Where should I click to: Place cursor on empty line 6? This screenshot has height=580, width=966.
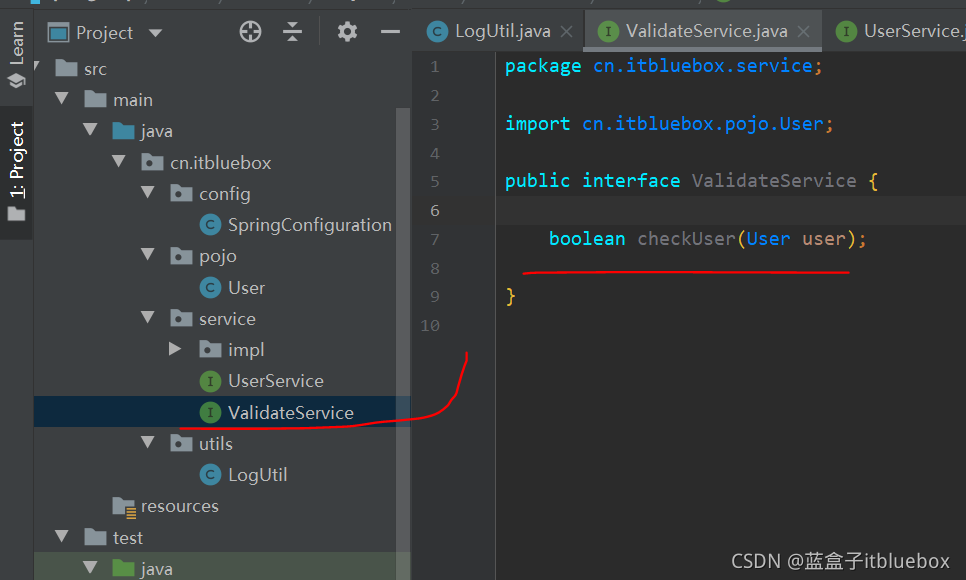731,210
